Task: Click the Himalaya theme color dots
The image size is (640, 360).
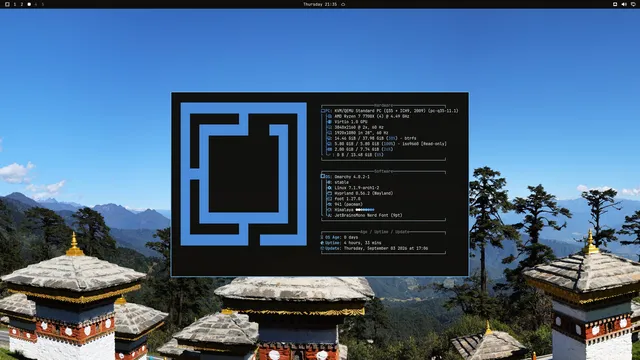Action: pyautogui.click(x=365, y=210)
